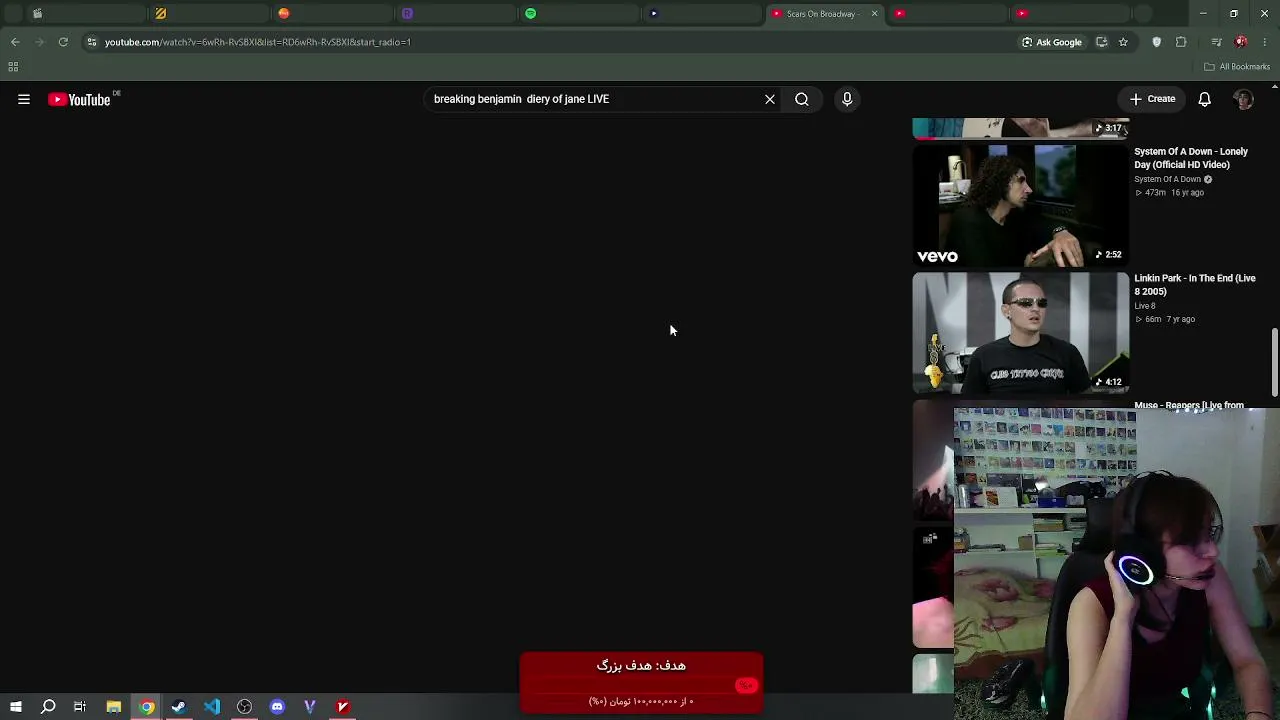Open Linkin Park In The End thumbnail
Viewport: 1280px width, 720px height.
1021,333
